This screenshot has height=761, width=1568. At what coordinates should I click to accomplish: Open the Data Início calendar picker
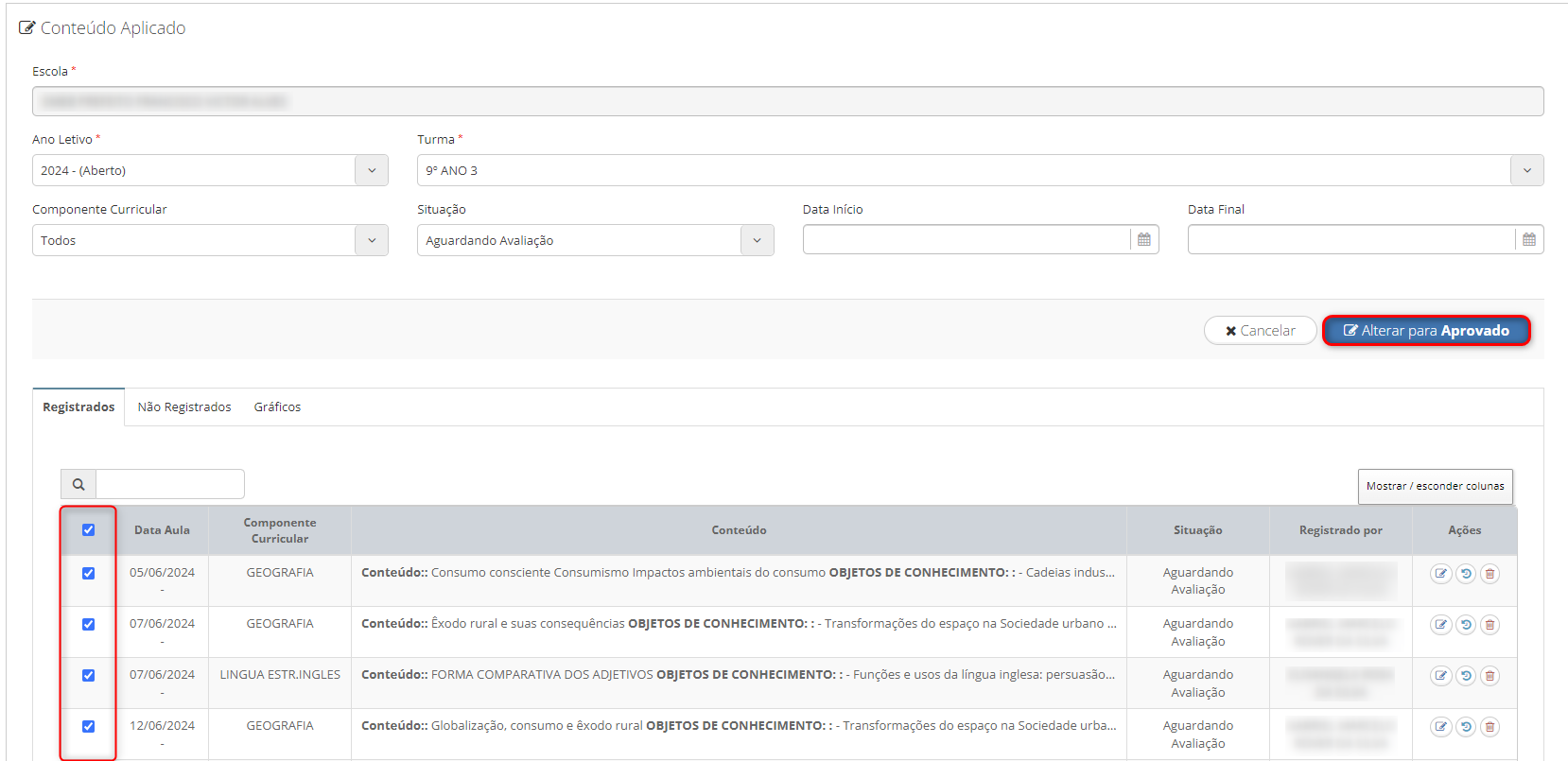point(1144,240)
